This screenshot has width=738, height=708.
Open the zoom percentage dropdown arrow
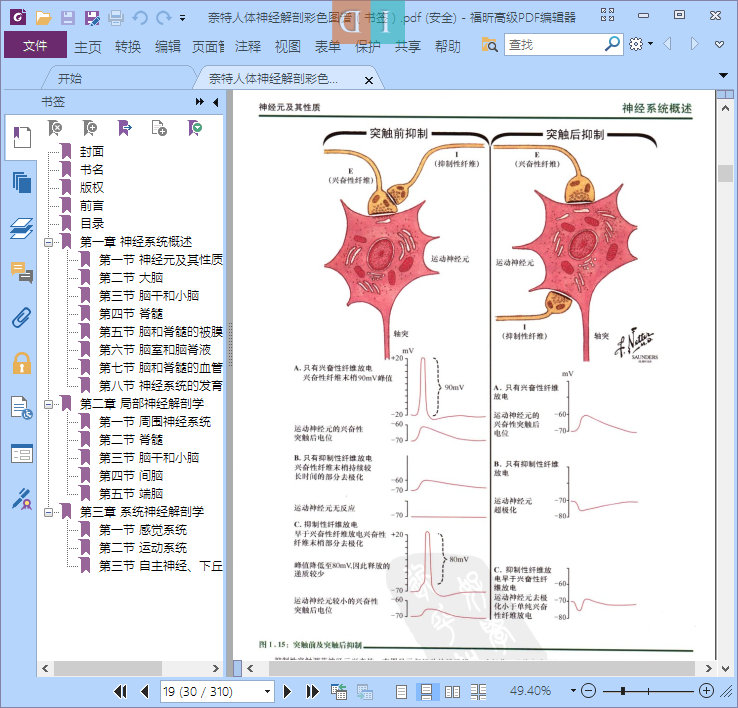573,691
